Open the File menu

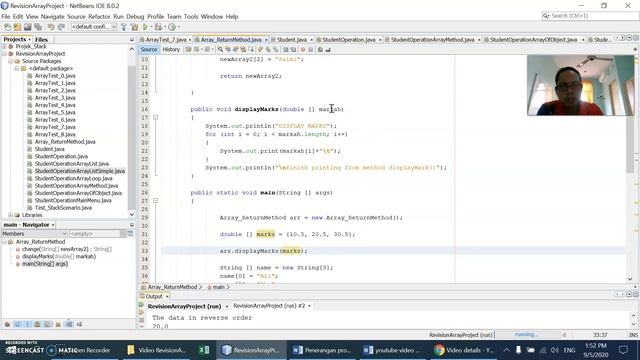tap(6, 17)
